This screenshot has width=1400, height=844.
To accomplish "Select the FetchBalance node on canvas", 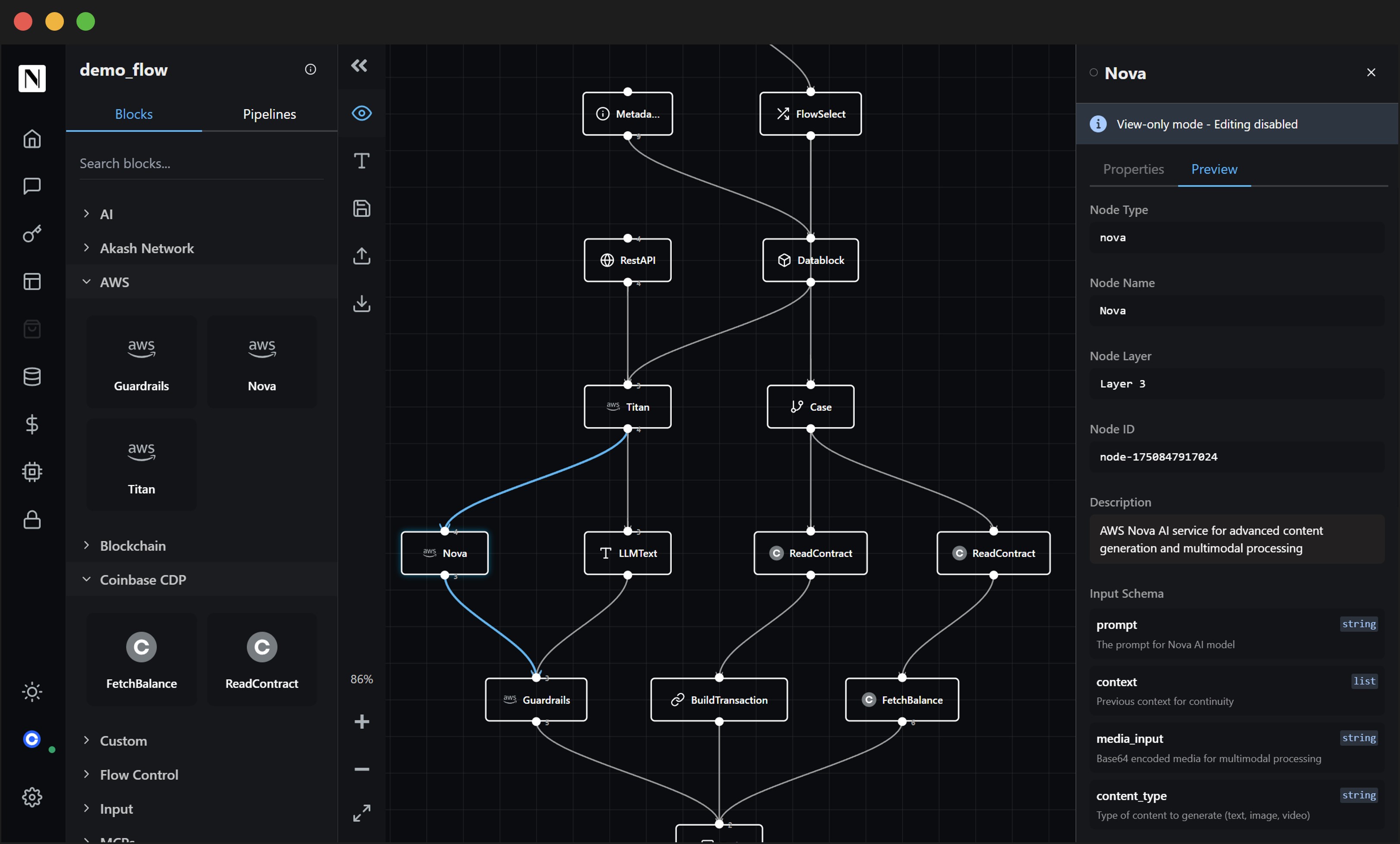I will pyautogui.click(x=902, y=700).
